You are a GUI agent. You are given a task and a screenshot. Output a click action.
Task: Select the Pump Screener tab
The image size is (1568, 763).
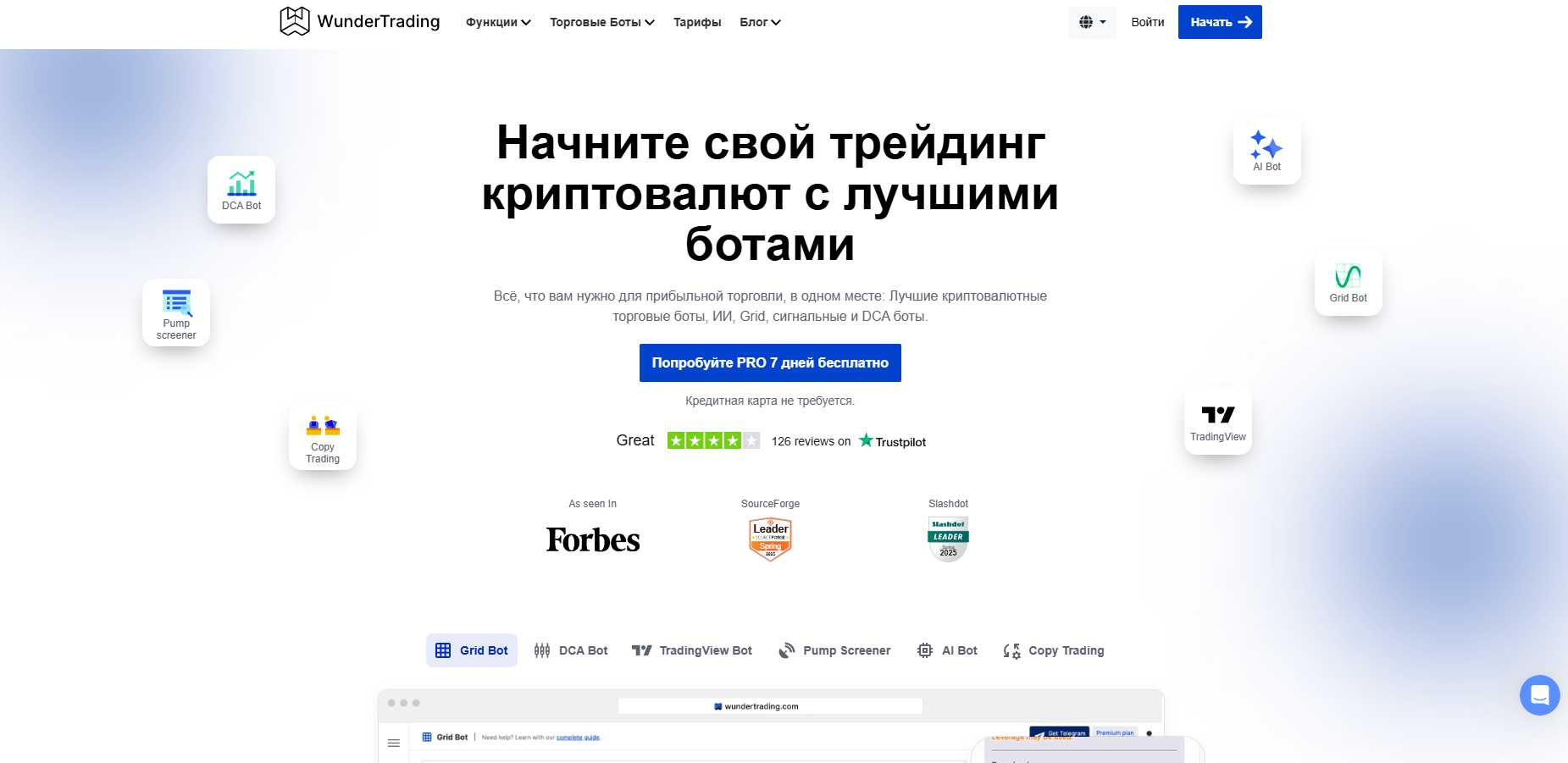(834, 650)
